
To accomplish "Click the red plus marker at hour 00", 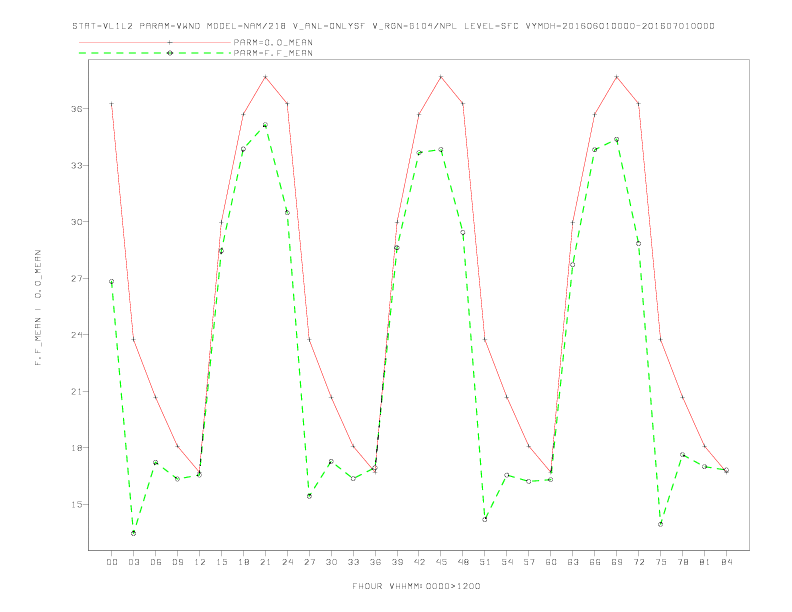I will point(112,104).
